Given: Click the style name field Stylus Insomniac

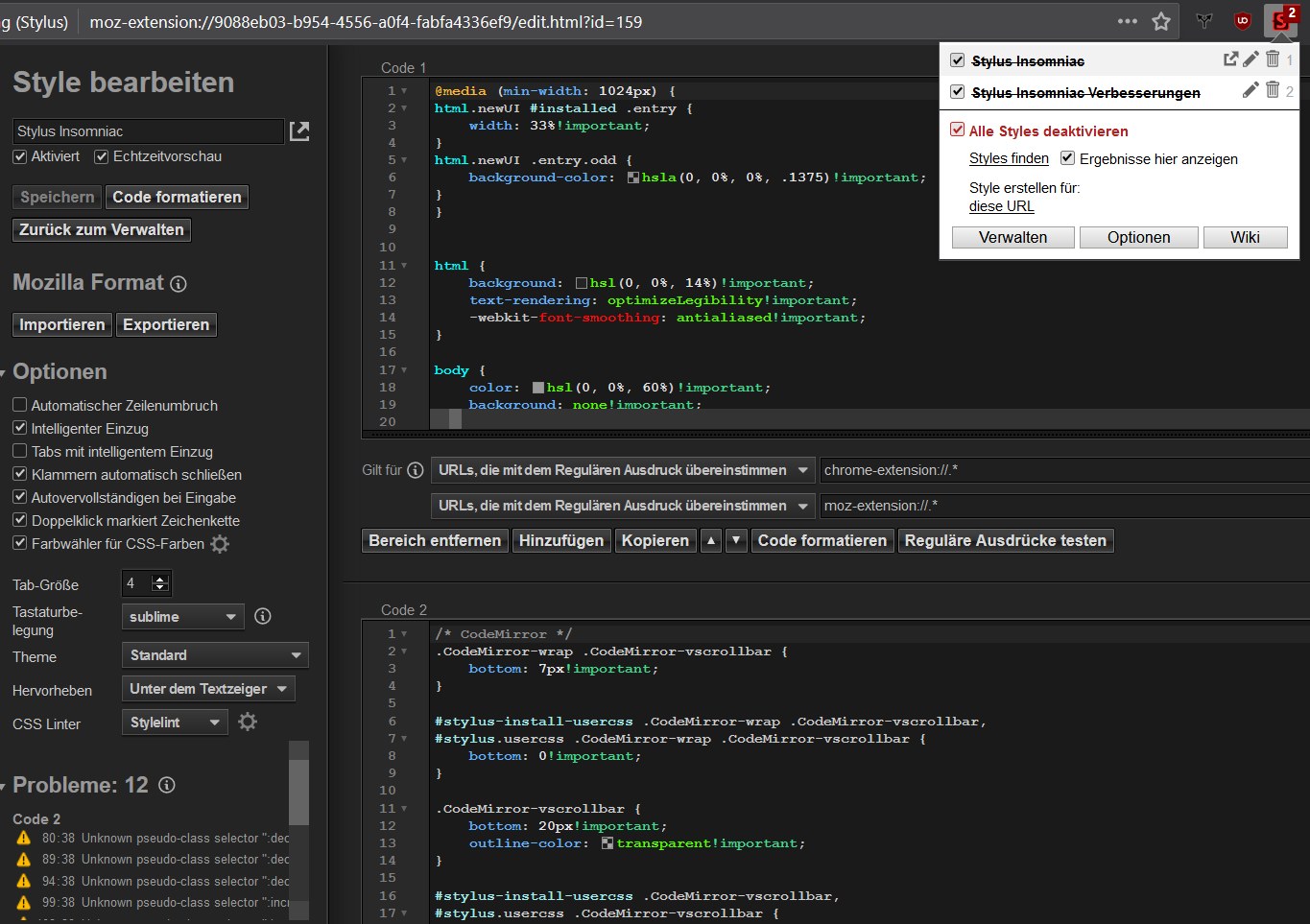Looking at the screenshot, I should click(x=148, y=131).
